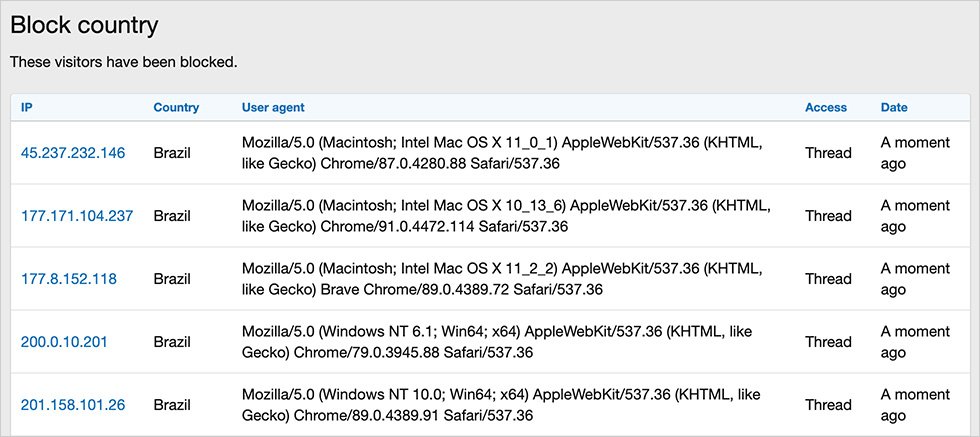Click the User agent column header
Screen dimensions: 980x437
[273, 108]
